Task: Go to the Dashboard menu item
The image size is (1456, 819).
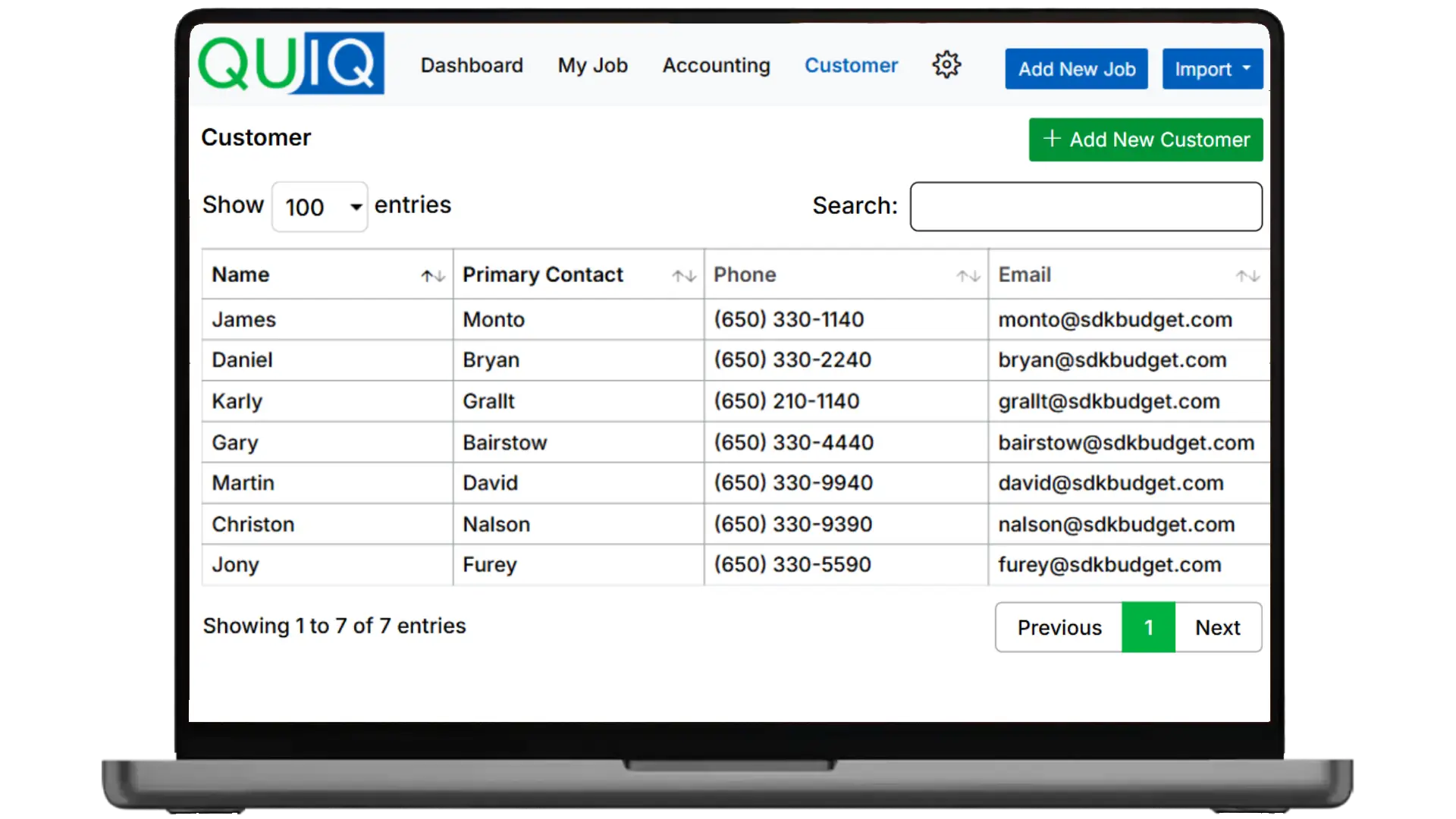Action: point(472,66)
